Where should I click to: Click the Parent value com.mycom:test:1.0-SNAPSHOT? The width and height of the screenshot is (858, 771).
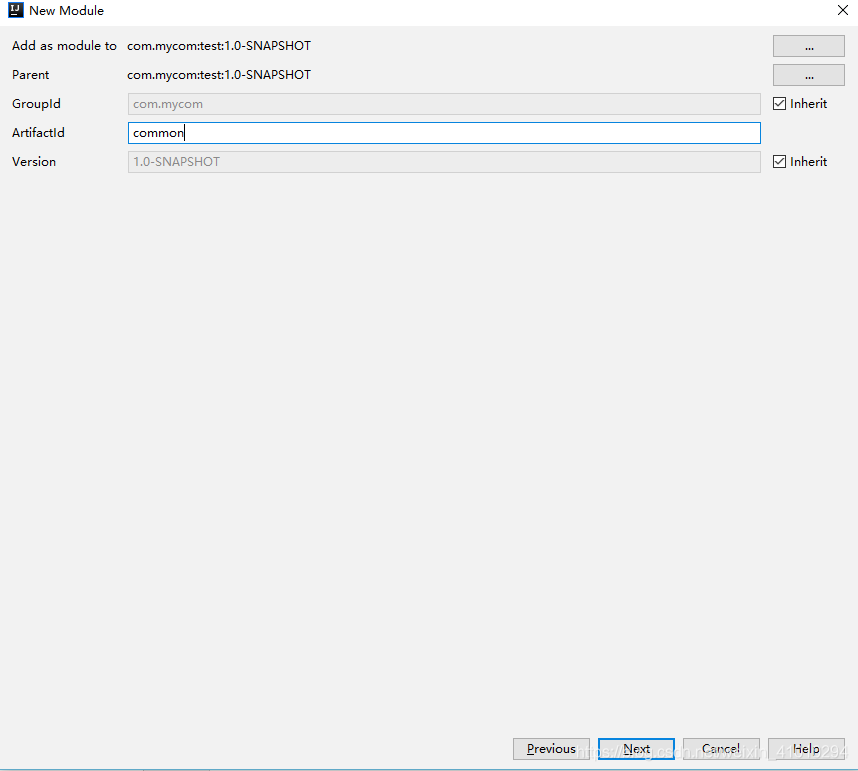coord(219,75)
